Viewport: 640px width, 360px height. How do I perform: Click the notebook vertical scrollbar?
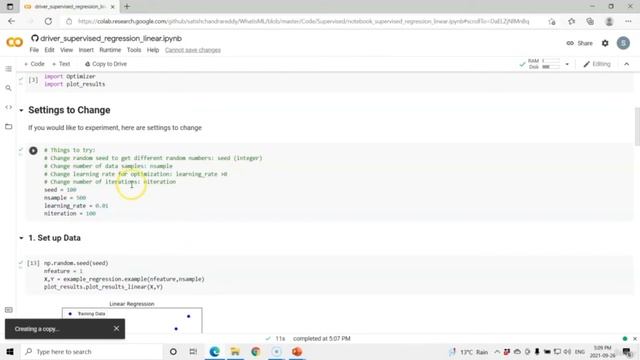pos(637,126)
